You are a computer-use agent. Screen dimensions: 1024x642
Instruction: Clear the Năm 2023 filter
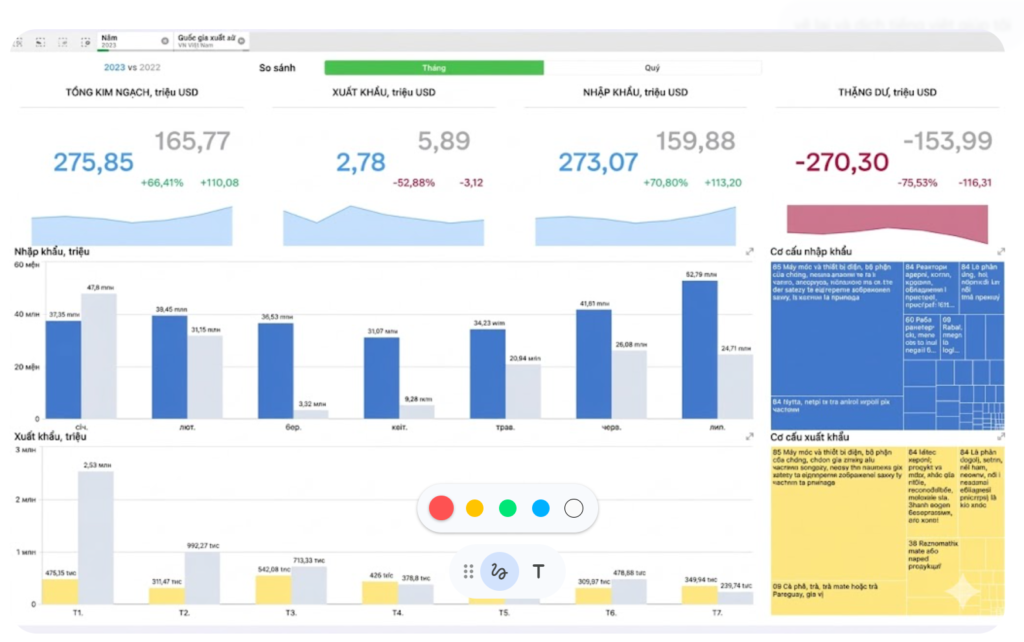[165, 40]
